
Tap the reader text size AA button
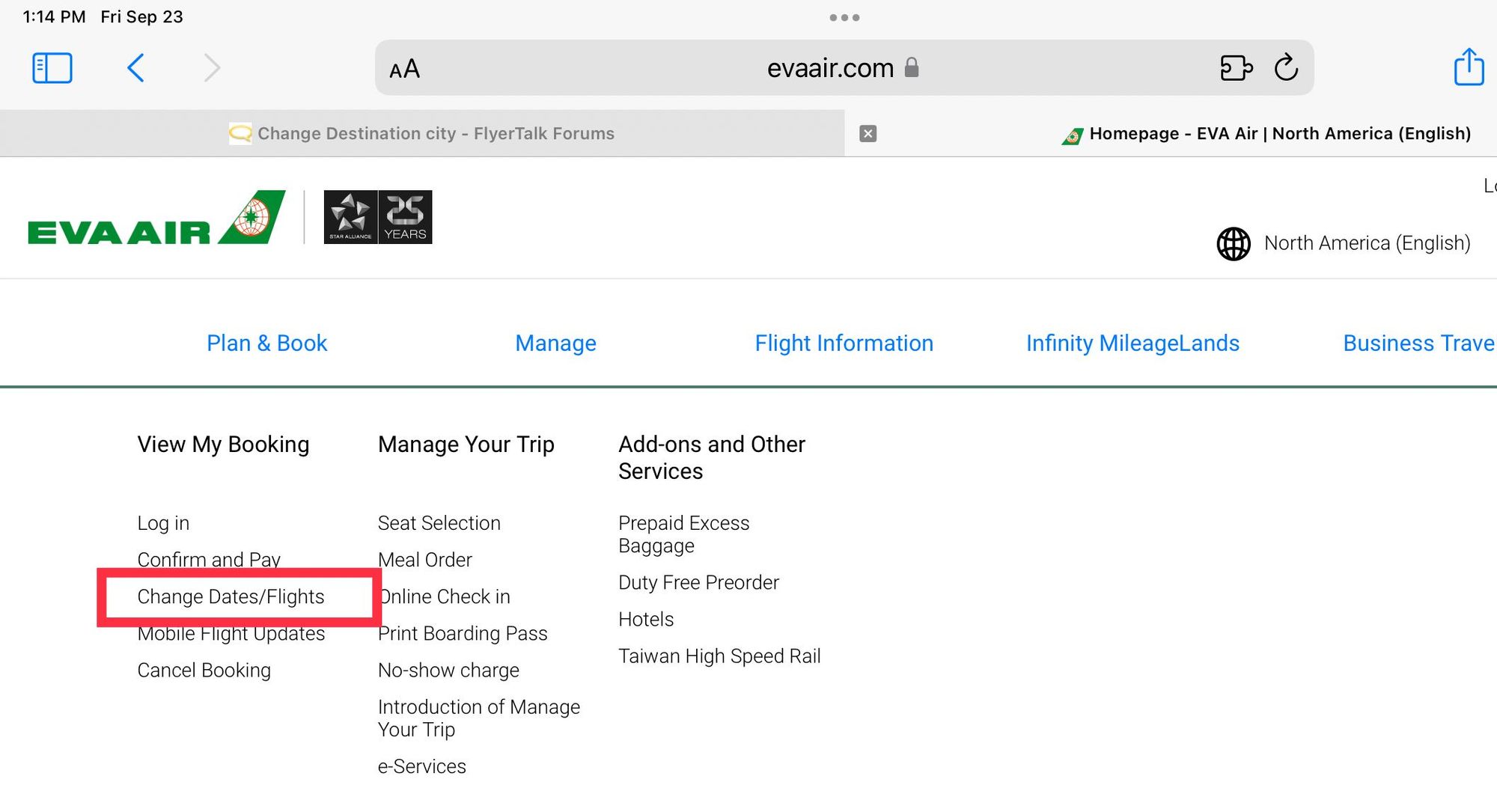pyautogui.click(x=404, y=70)
